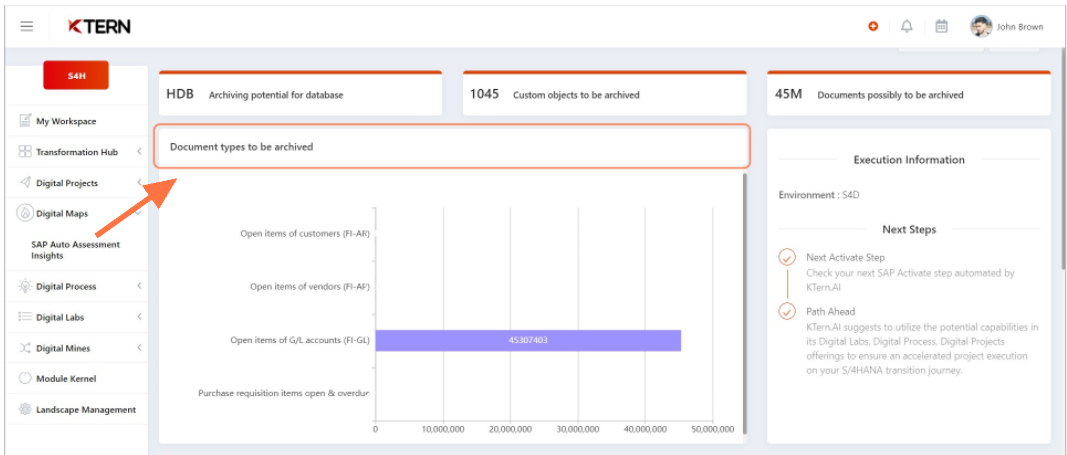Viewport: 1067px width, 455px height.
Task: Click the 20,000,000 axis label
Action: (510, 429)
